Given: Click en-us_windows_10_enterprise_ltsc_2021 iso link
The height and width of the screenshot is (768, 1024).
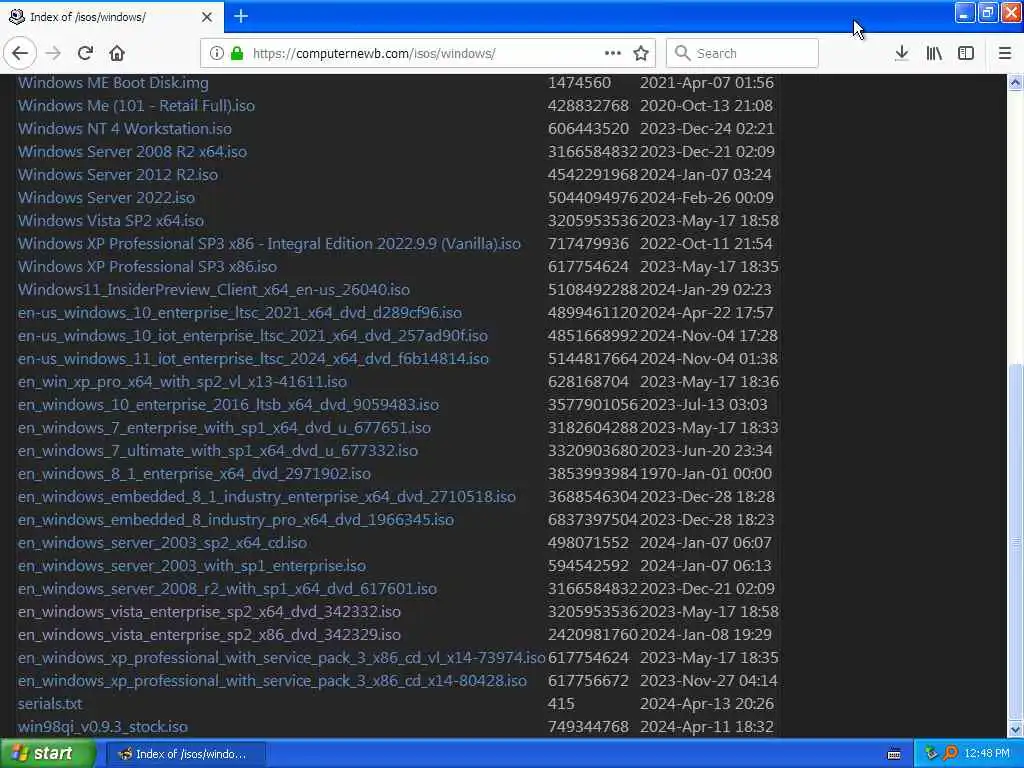Looking at the screenshot, I should (240, 313).
